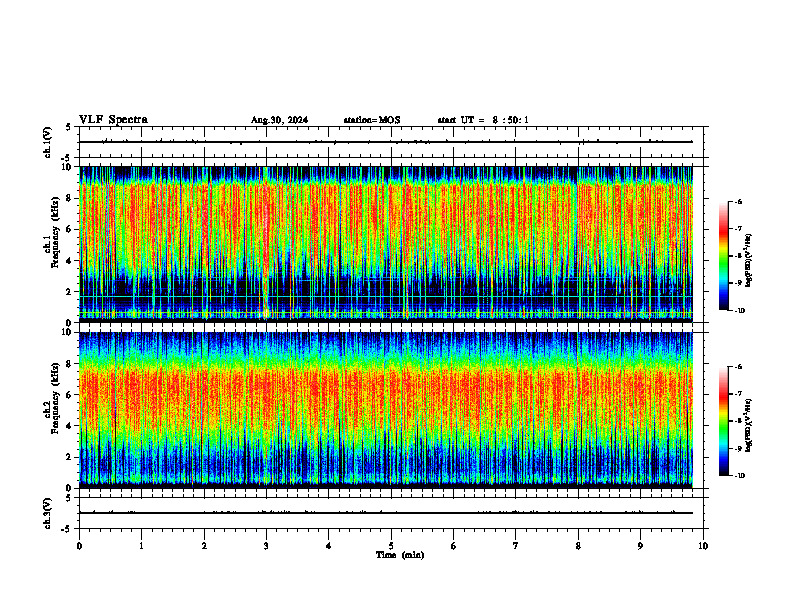Click the ch.1 colorbar log(PSD) label
792x612 pixels.
[x=749, y=261]
